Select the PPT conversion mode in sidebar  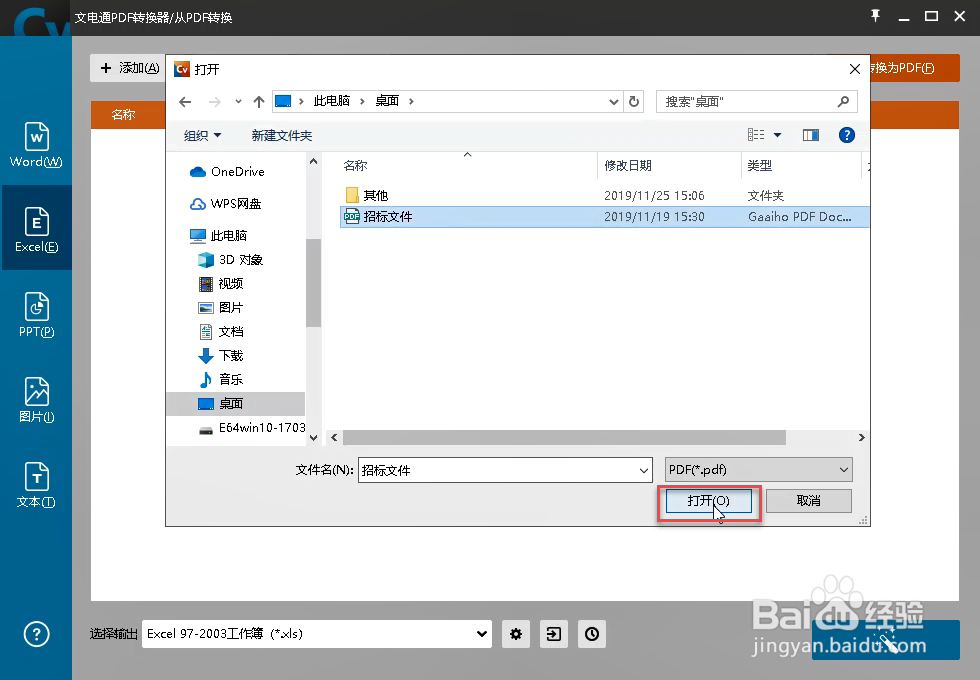(x=36, y=314)
